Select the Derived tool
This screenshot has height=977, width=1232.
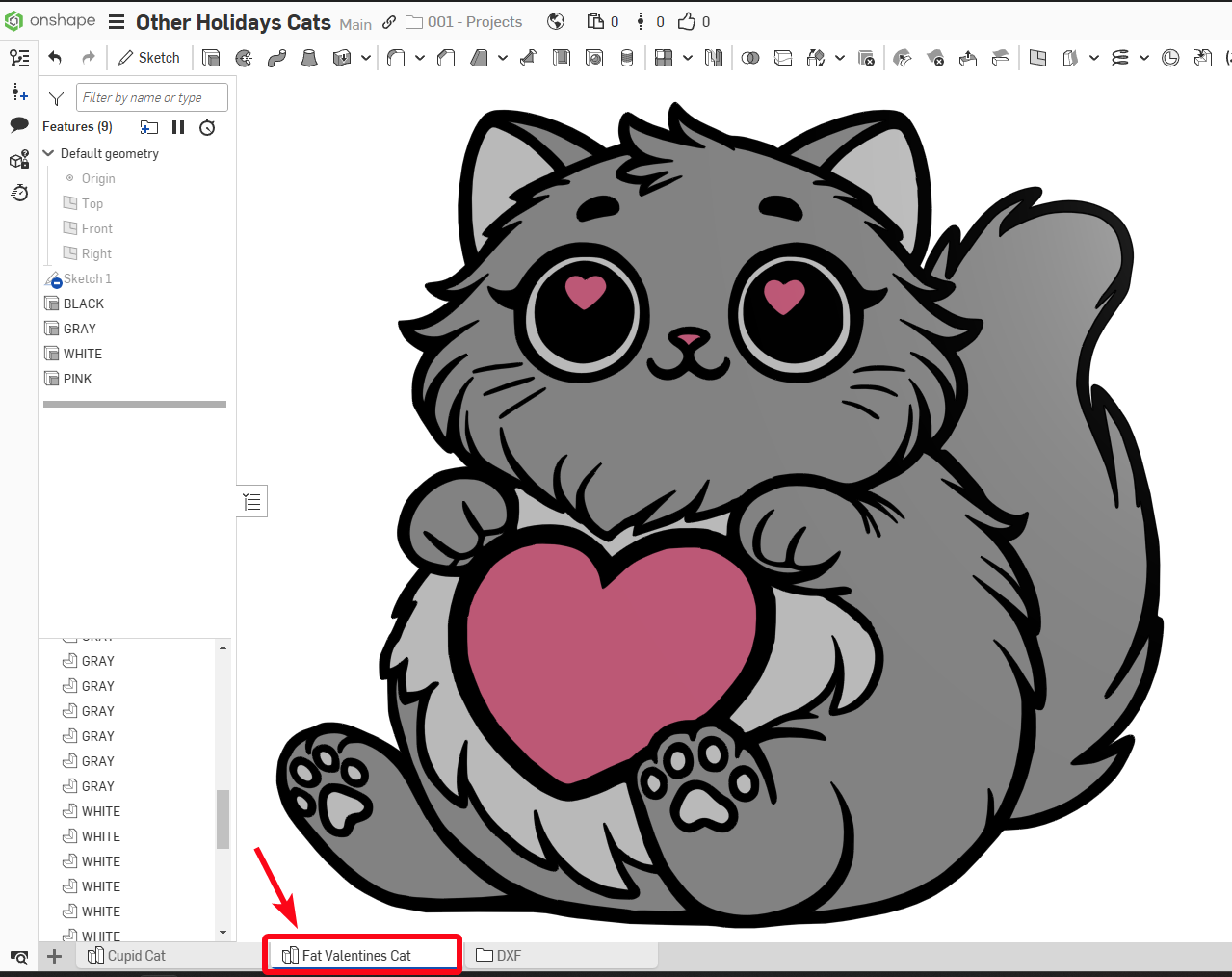[x=1203, y=58]
